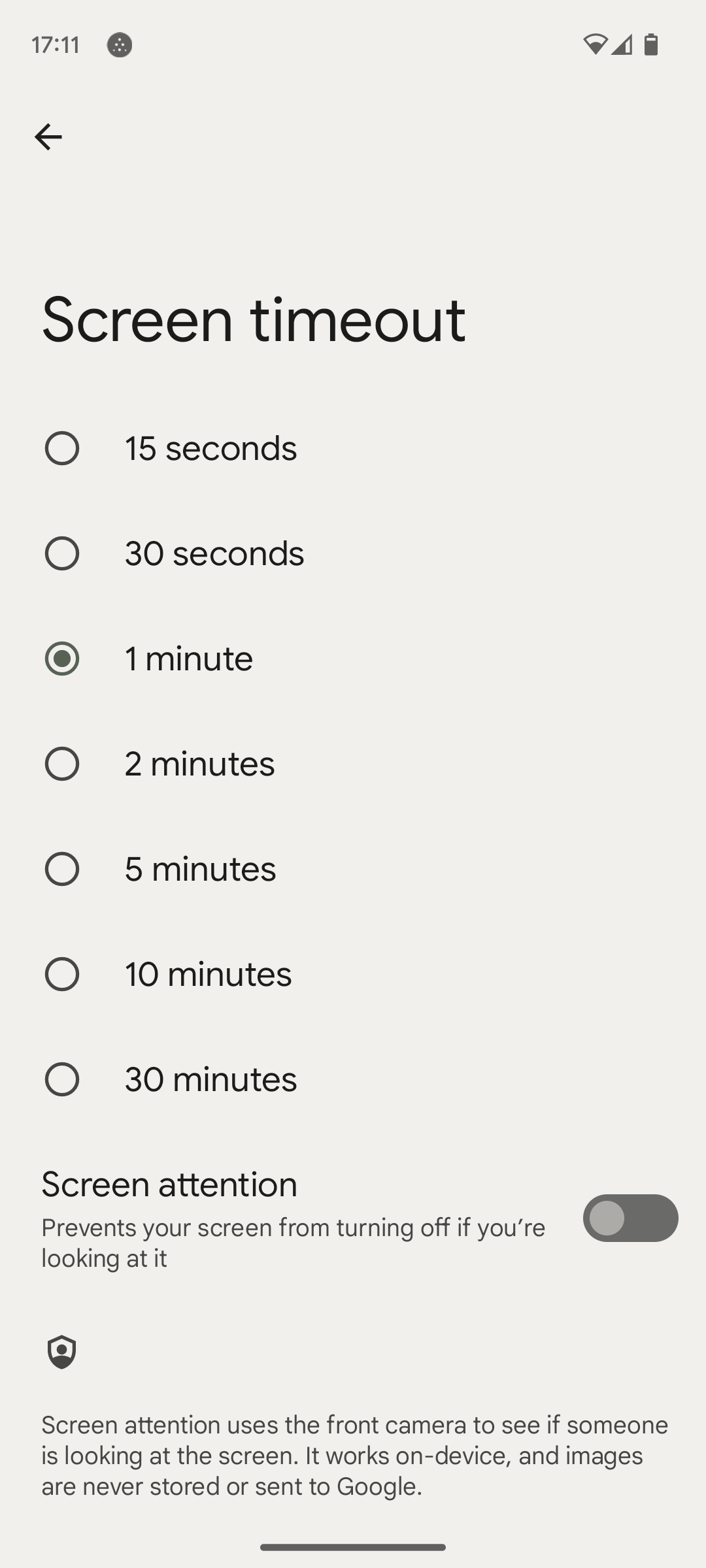This screenshot has width=706, height=1568.
Task: Select the 15 seconds radio button
Action: click(x=62, y=448)
